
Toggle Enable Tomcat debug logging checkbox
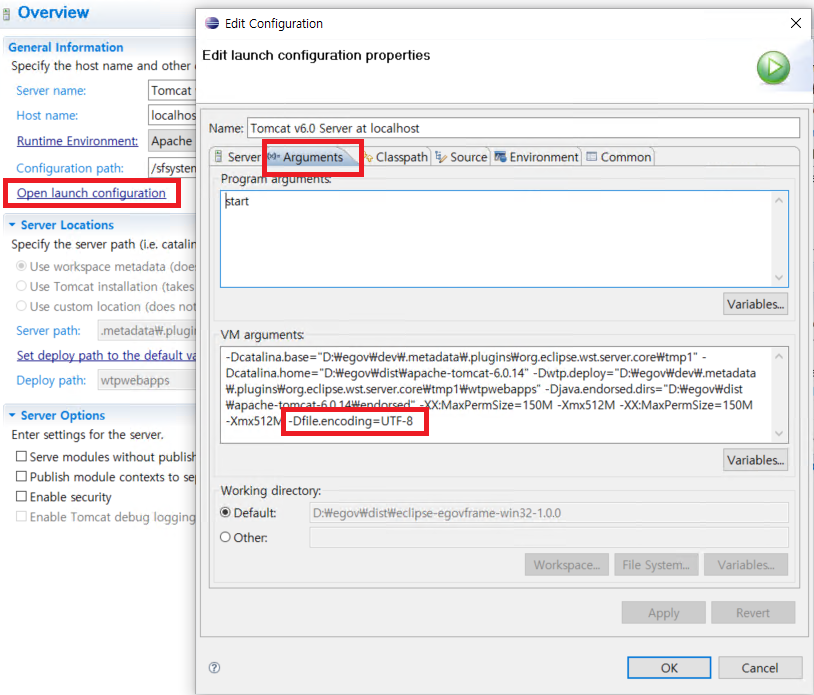[x=21, y=516]
